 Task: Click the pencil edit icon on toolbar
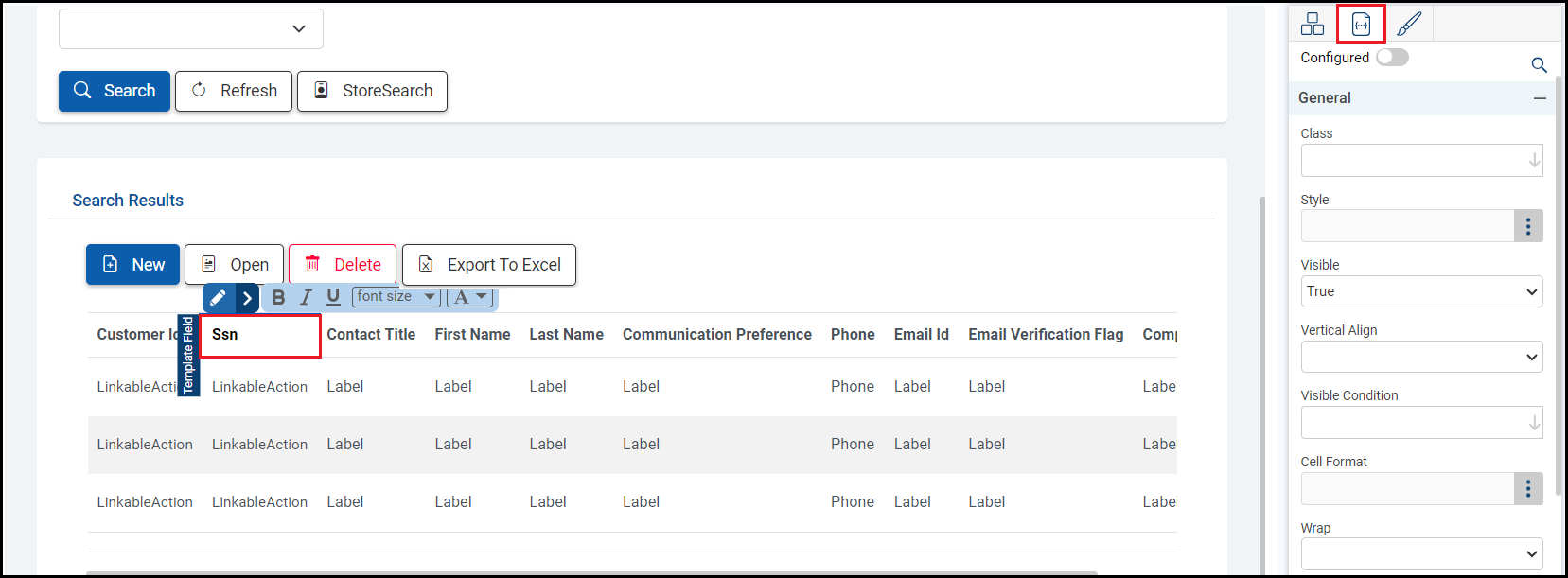tap(218, 298)
